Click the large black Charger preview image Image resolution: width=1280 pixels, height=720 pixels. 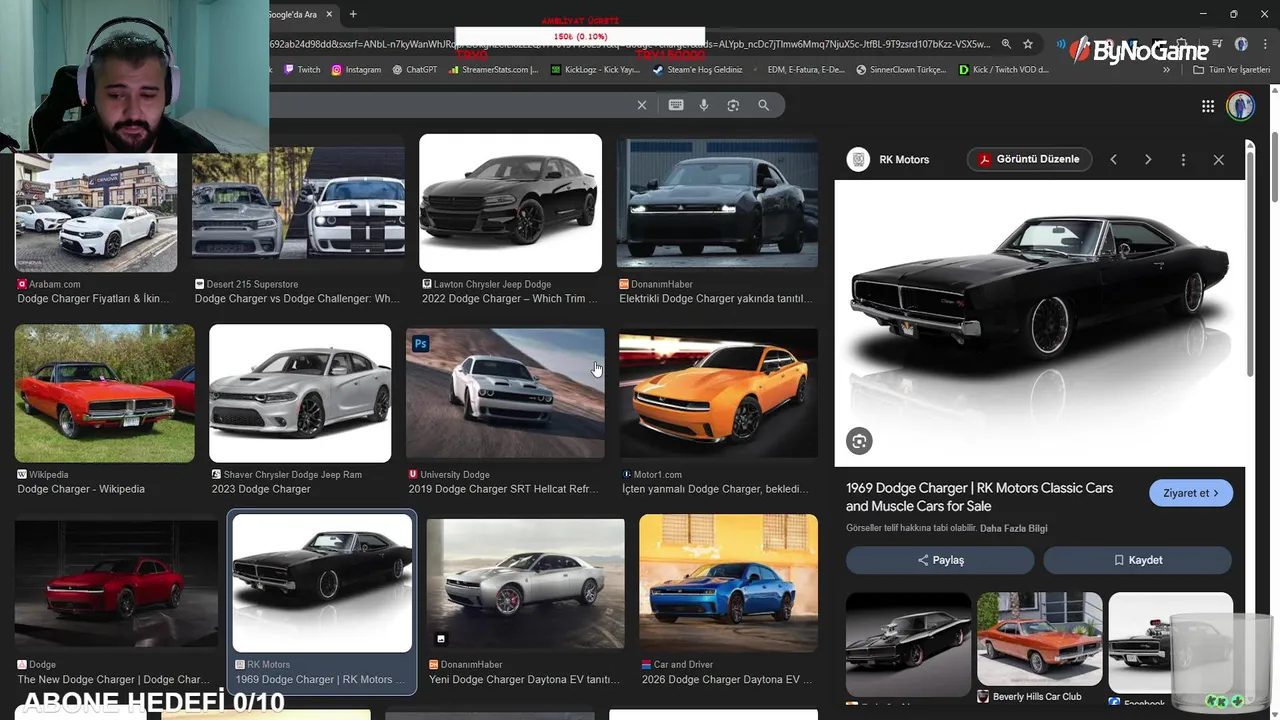1040,323
